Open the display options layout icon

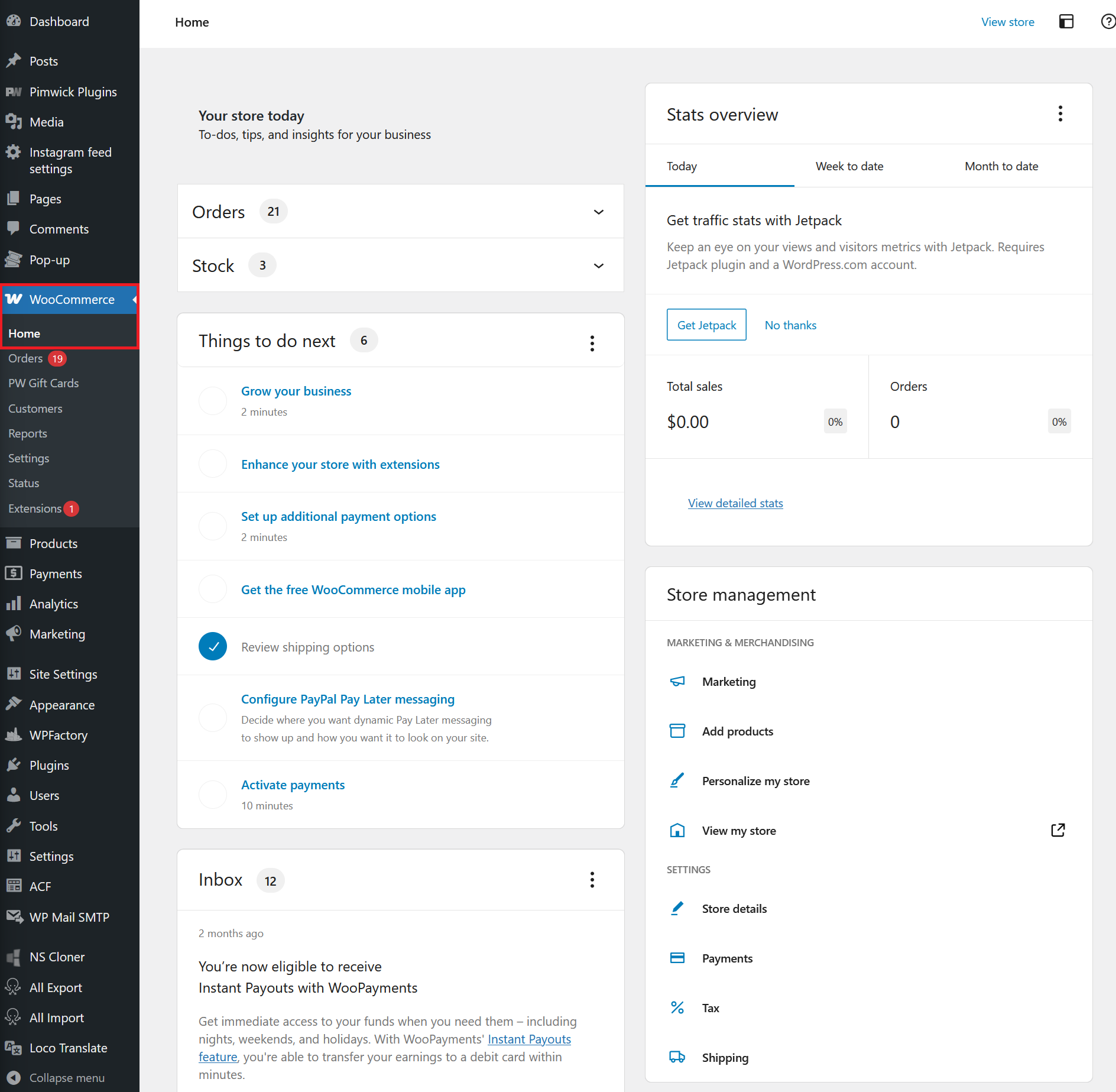pos(1066,22)
